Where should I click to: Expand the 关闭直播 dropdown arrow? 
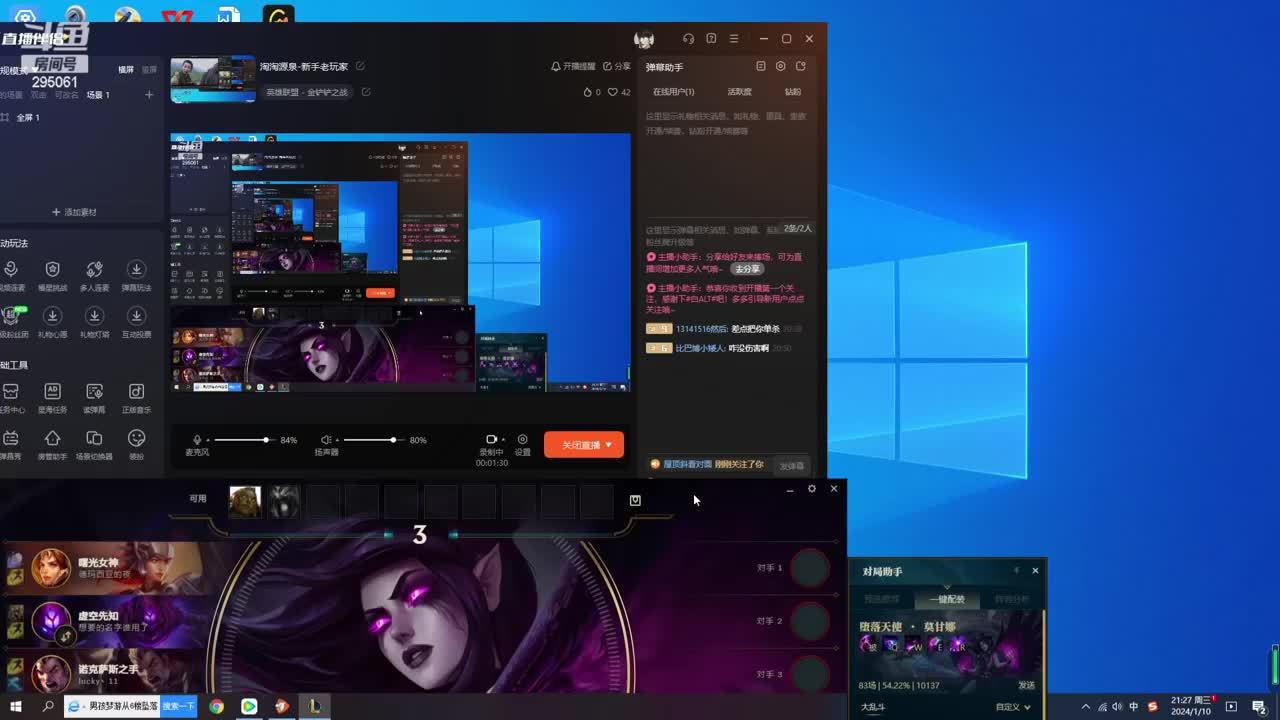(x=608, y=445)
